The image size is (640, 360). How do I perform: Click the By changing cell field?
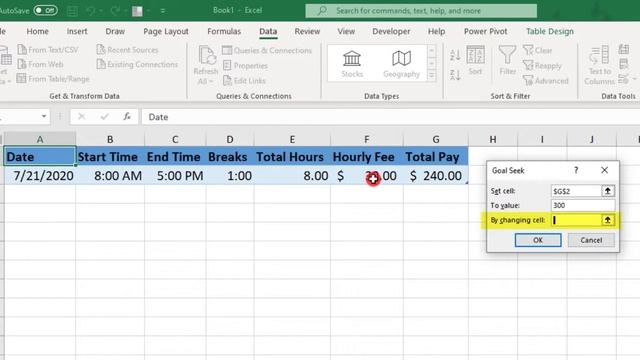tap(576, 220)
